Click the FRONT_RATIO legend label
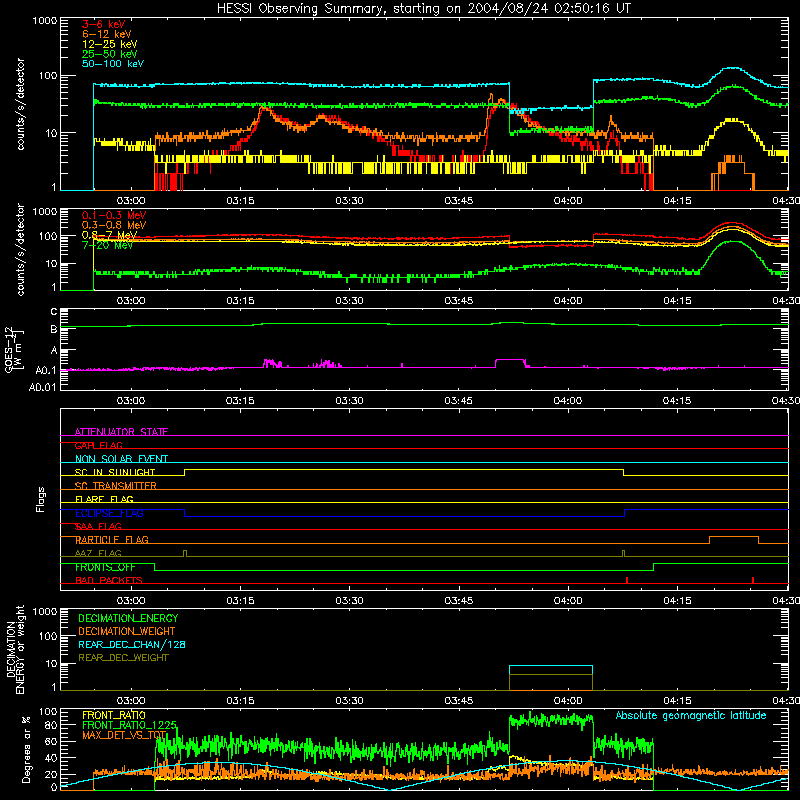Viewport: 800px width, 800px height. tap(114, 715)
